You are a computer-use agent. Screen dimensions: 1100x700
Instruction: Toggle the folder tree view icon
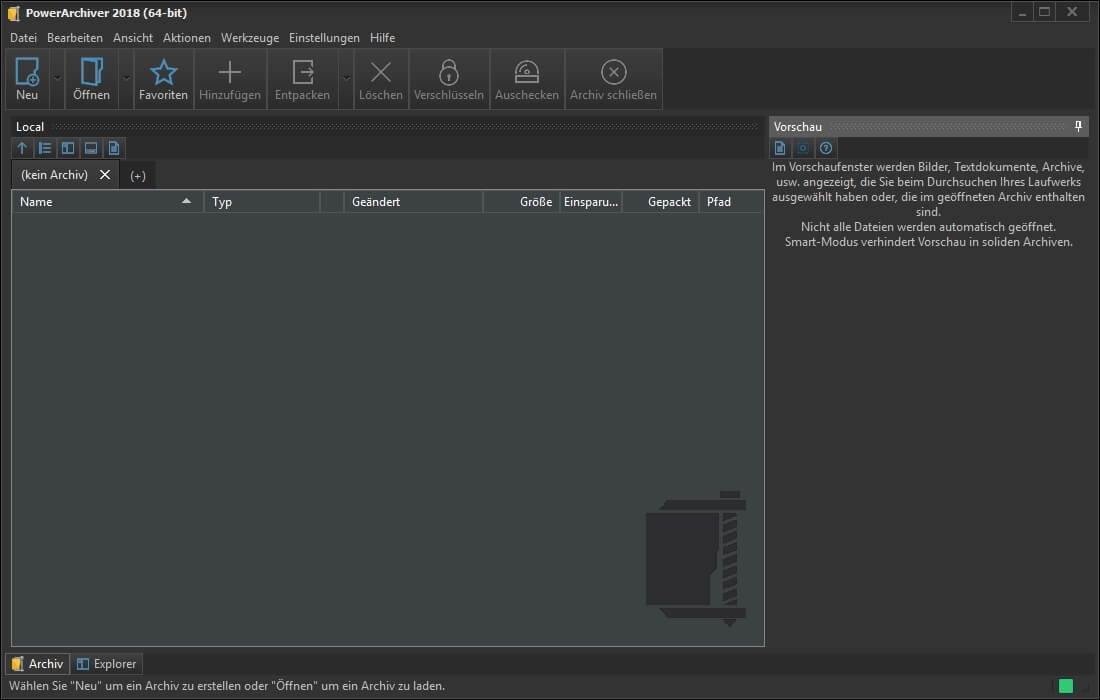pyautogui.click(x=45, y=148)
